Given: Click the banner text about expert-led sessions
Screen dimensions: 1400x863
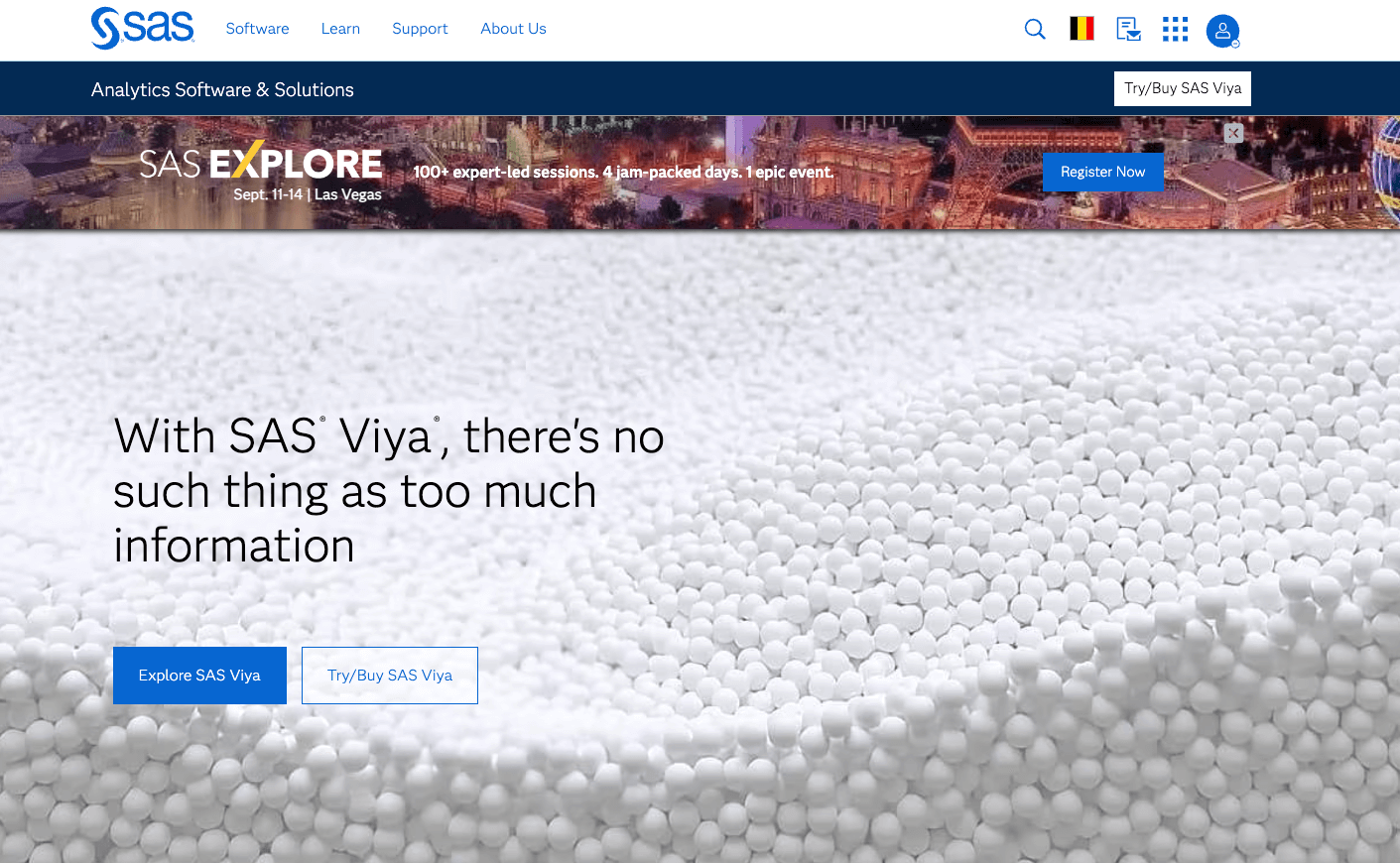Looking at the screenshot, I should click(623, 172).
